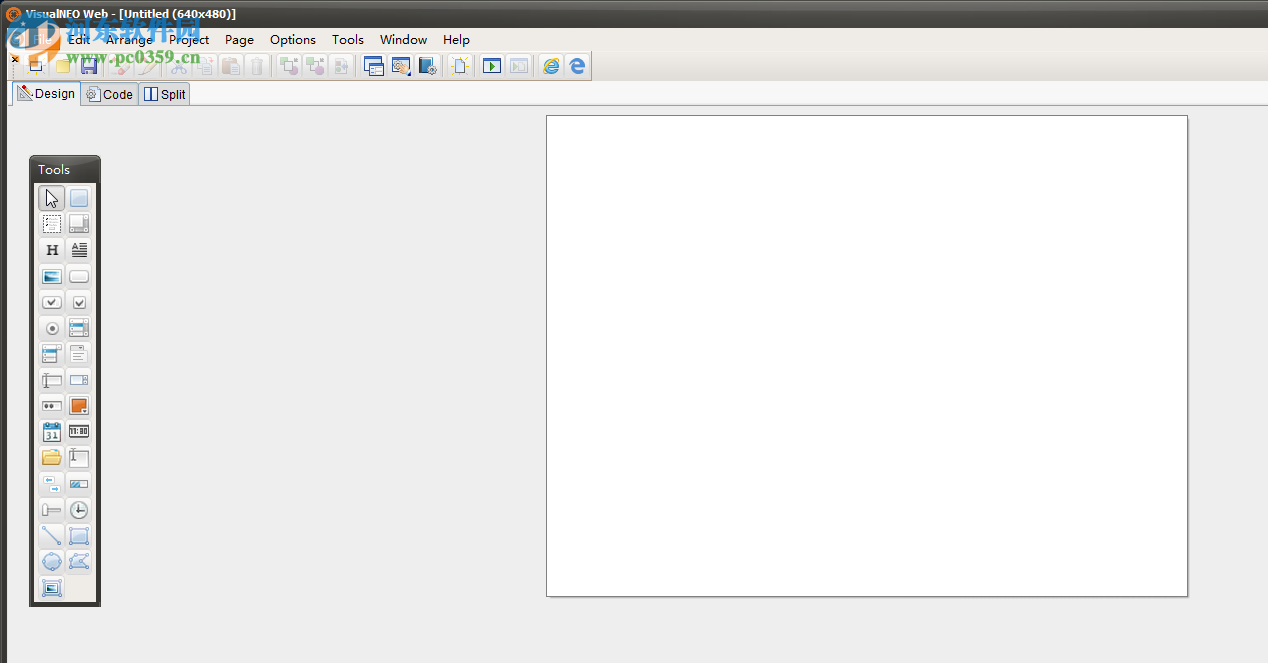Preview in Internet Explorer

pos(551,66)
